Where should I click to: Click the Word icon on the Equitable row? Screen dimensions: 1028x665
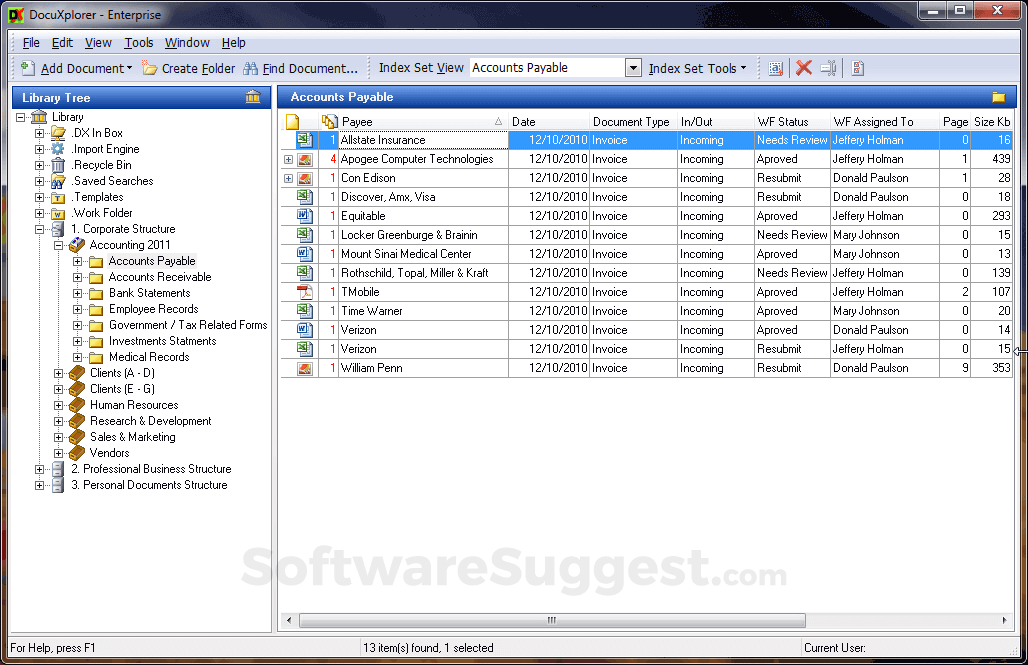[307, 215]
